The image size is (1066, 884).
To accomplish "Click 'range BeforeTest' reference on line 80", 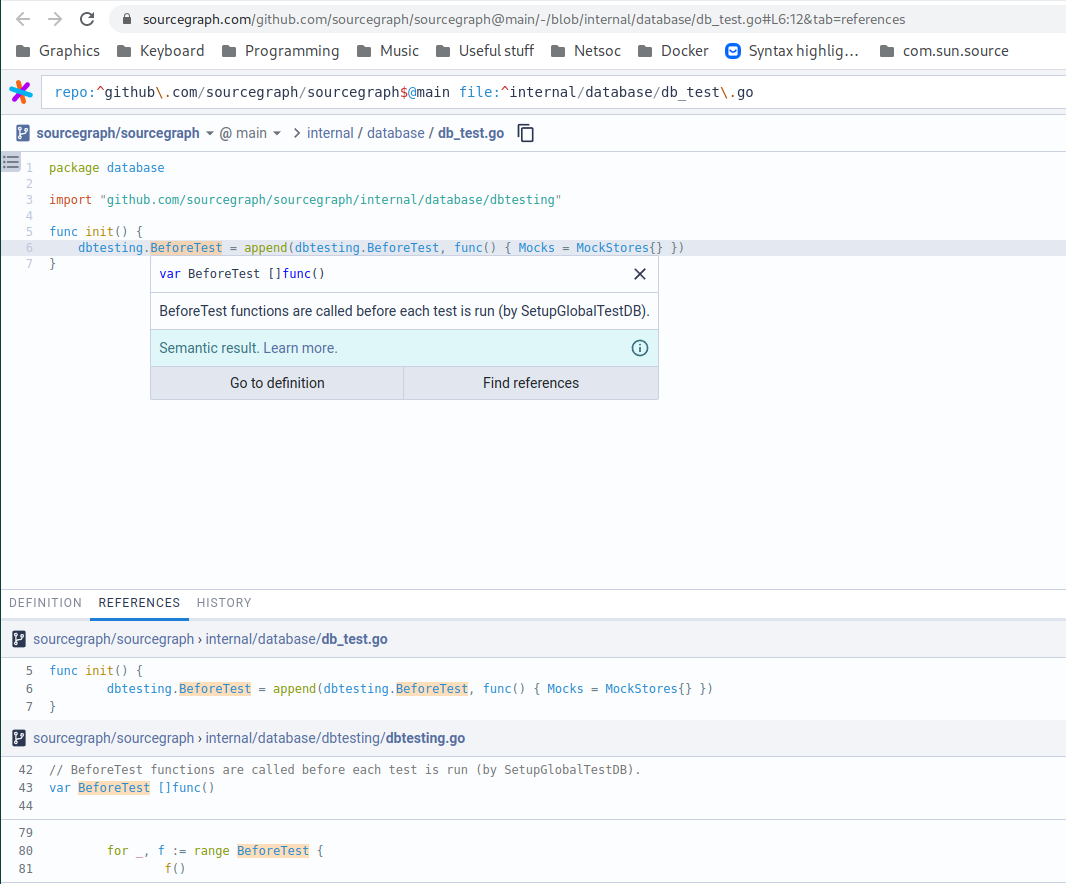I will click(x=273, y=851).
